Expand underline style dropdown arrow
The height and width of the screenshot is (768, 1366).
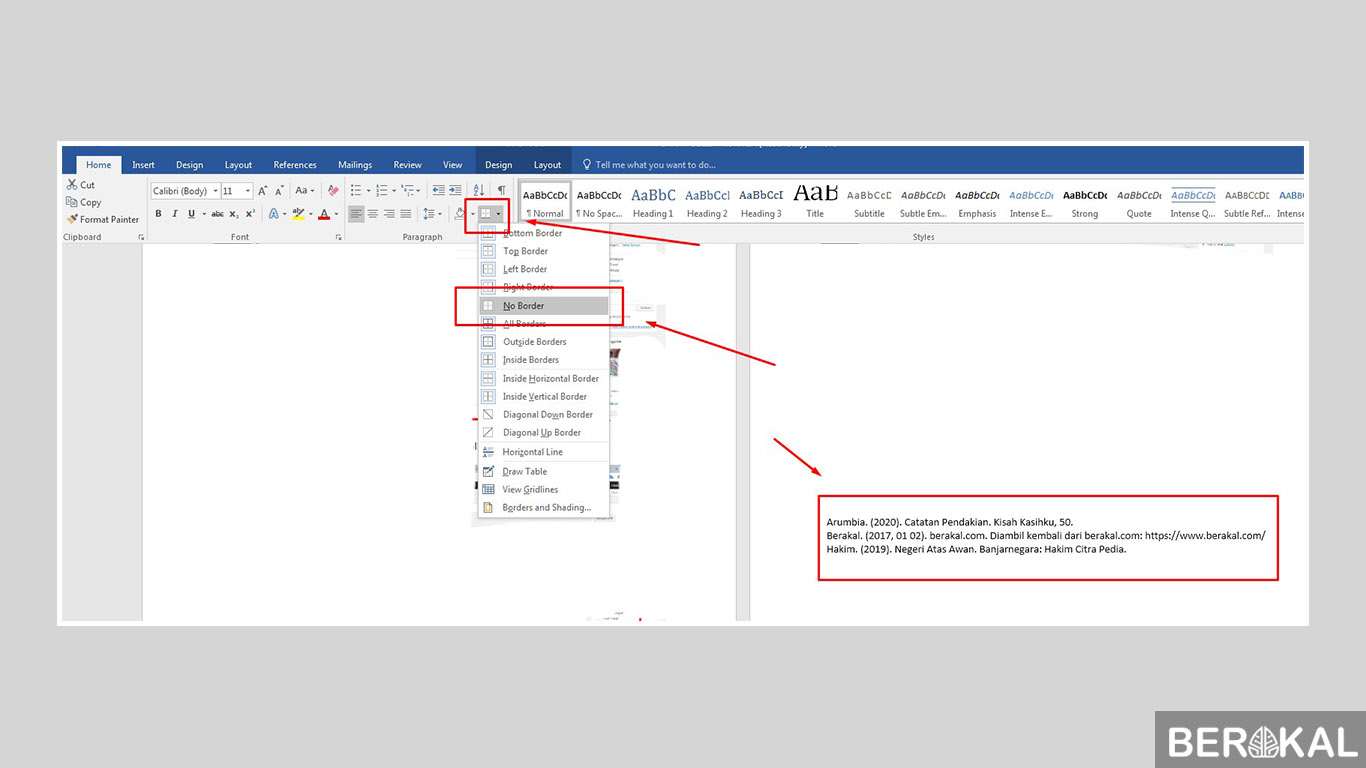[203, 214]
